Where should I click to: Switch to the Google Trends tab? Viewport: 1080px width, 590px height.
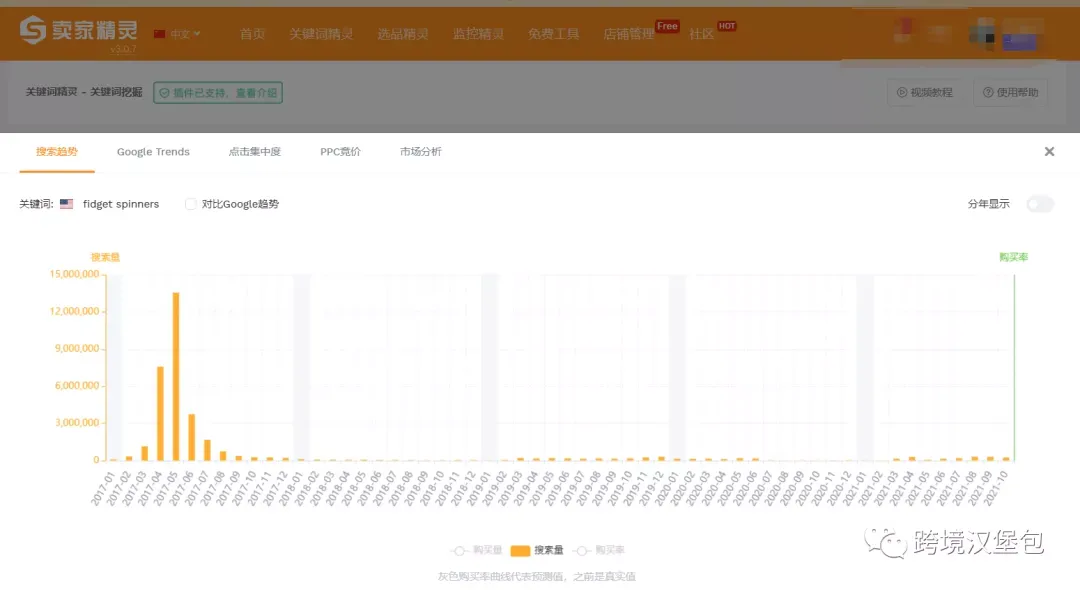(x=153, y=151)
